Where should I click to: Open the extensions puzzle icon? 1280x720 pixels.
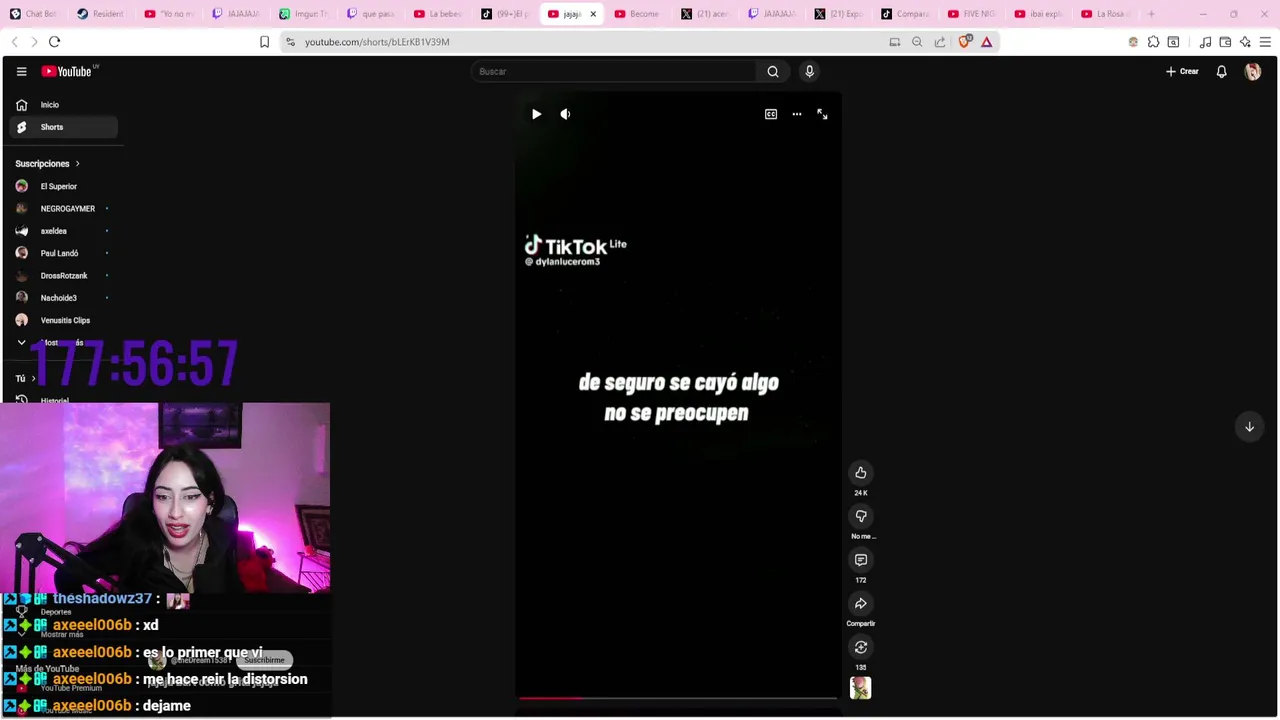click(1153, 42)
